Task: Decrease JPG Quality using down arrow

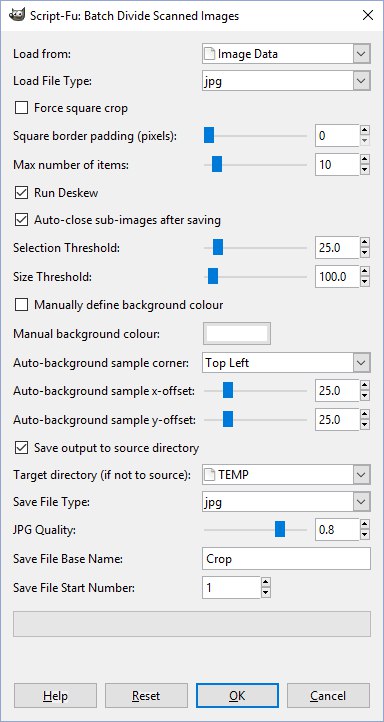Action: 365,535
